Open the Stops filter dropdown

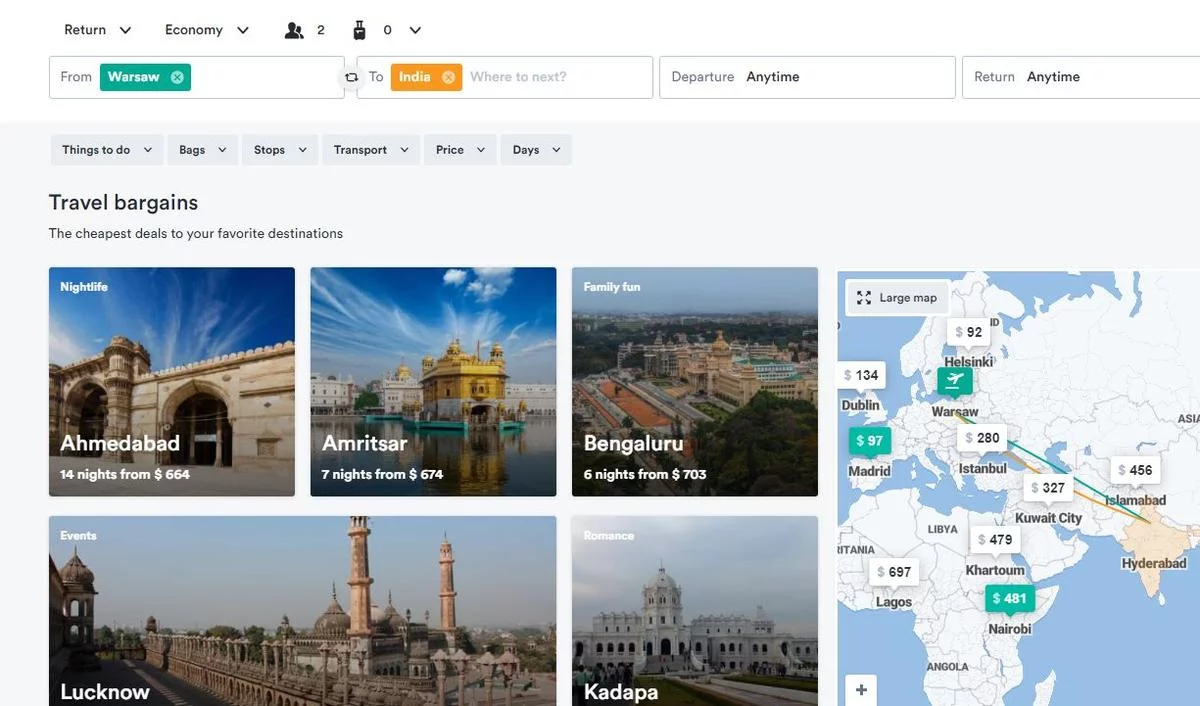point(279,150)
